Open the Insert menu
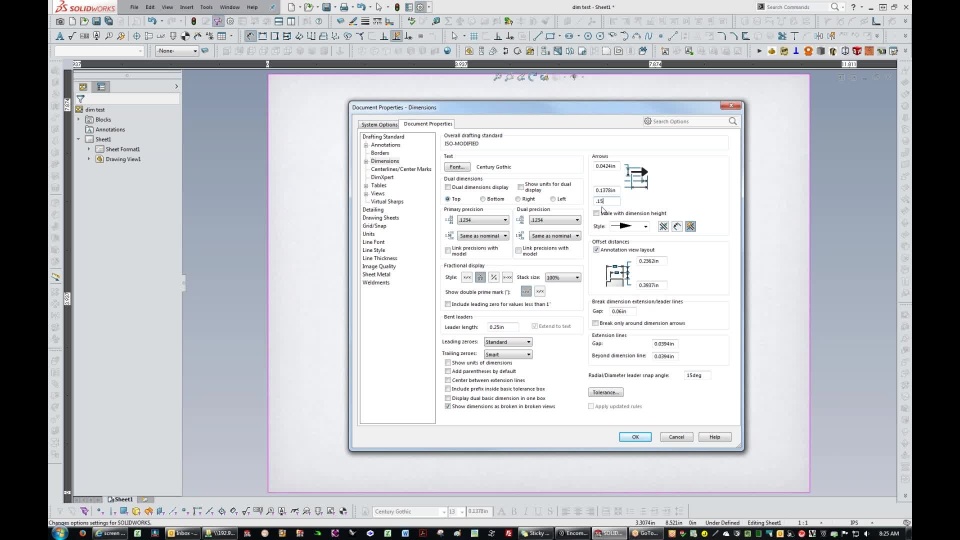Viewport: 960px width, 540px height. click(186, 7)
